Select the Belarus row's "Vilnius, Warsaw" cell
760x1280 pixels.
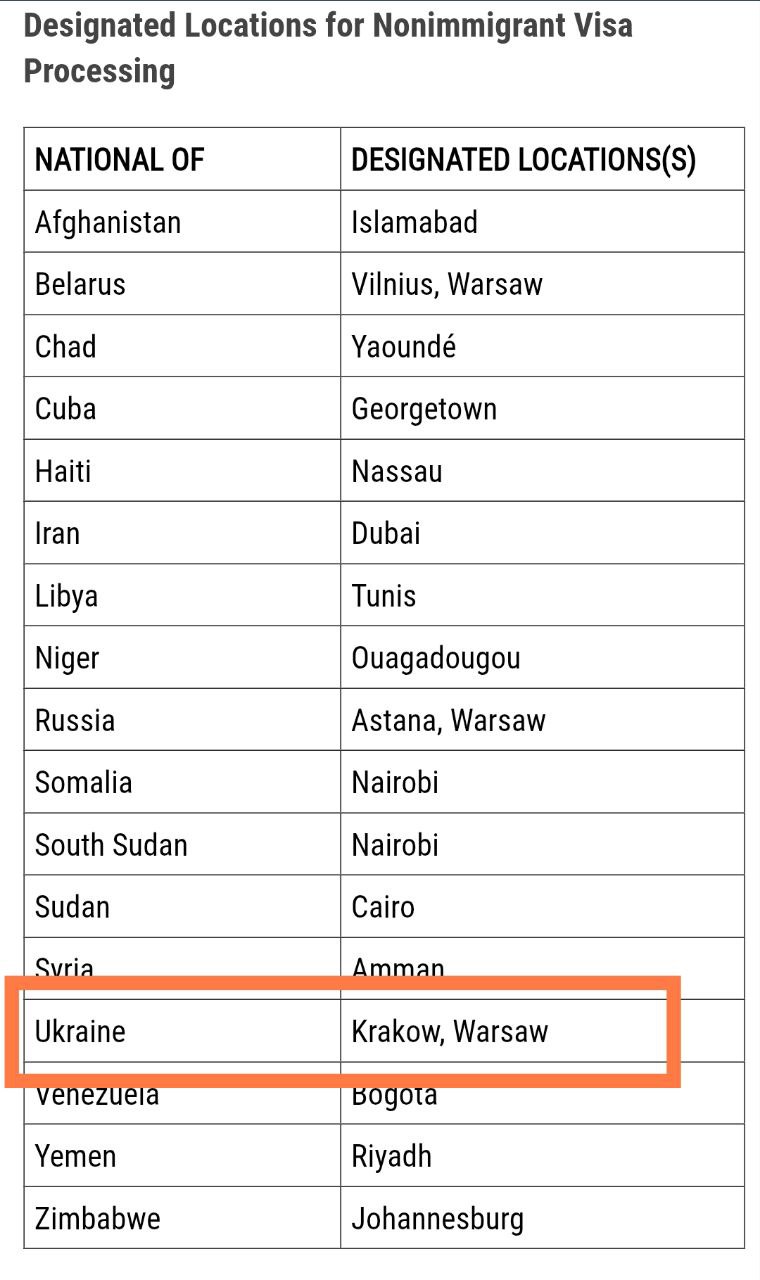point(447,284)
